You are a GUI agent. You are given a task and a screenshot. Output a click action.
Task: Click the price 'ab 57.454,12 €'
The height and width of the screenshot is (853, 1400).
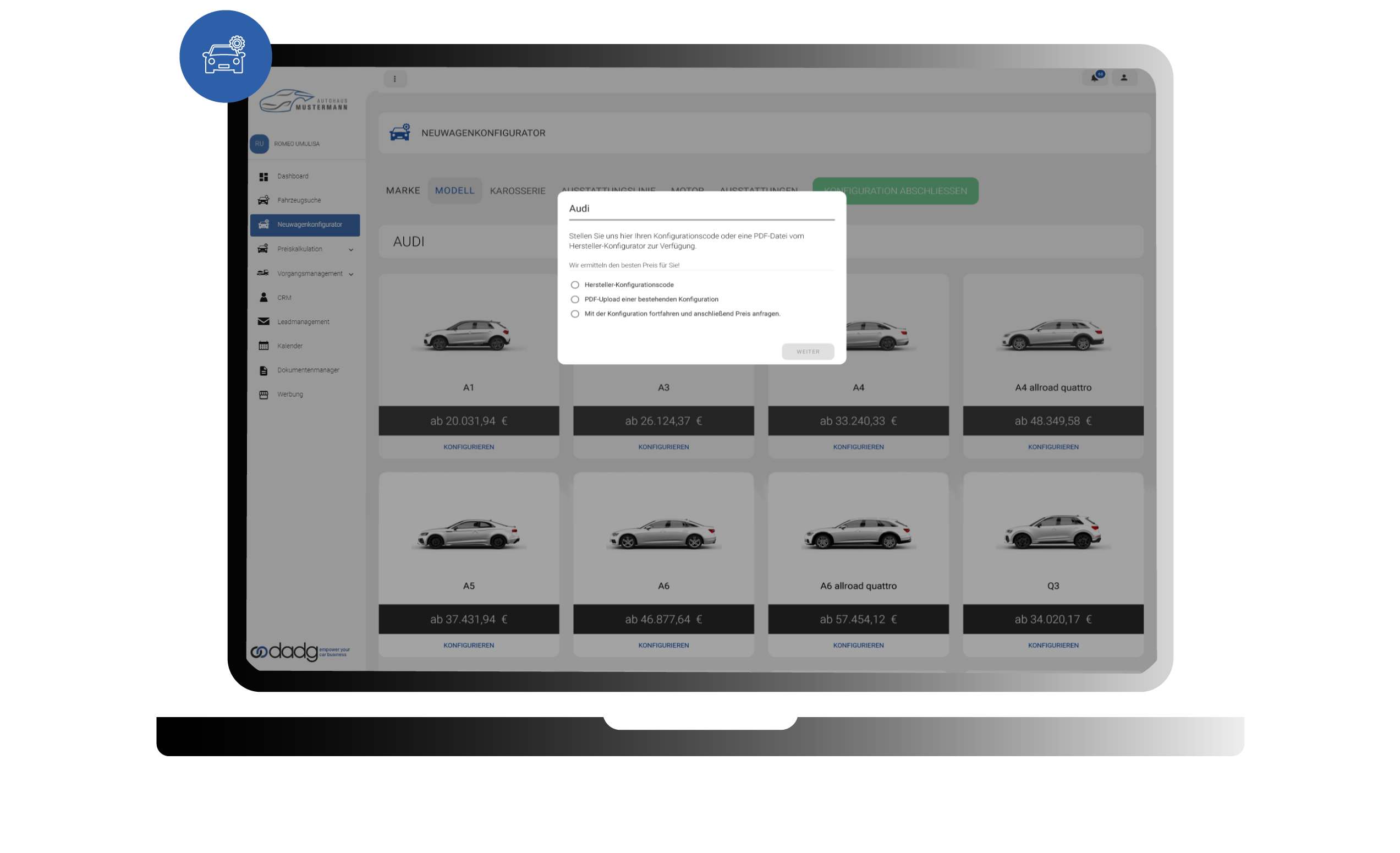point(859,620)
